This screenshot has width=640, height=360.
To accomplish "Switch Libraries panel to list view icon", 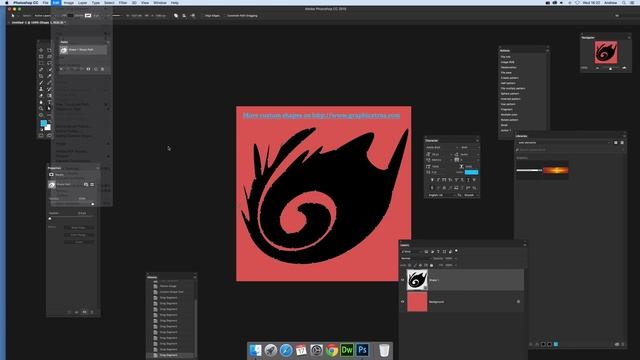I will click(622, 142).
